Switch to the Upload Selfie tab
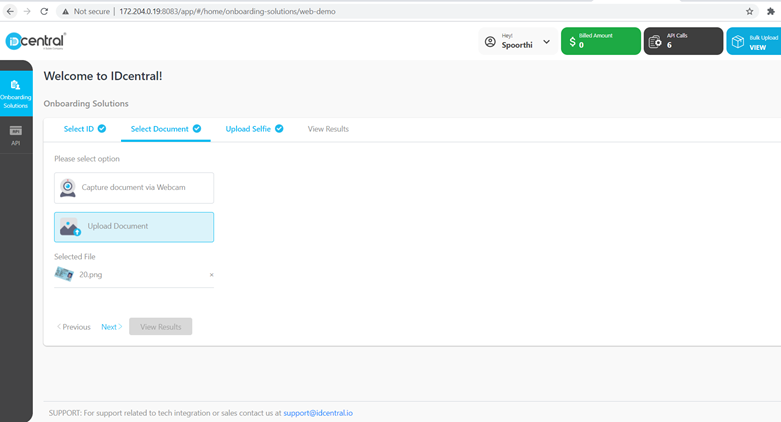781x422 pixels. coord(254,129)
